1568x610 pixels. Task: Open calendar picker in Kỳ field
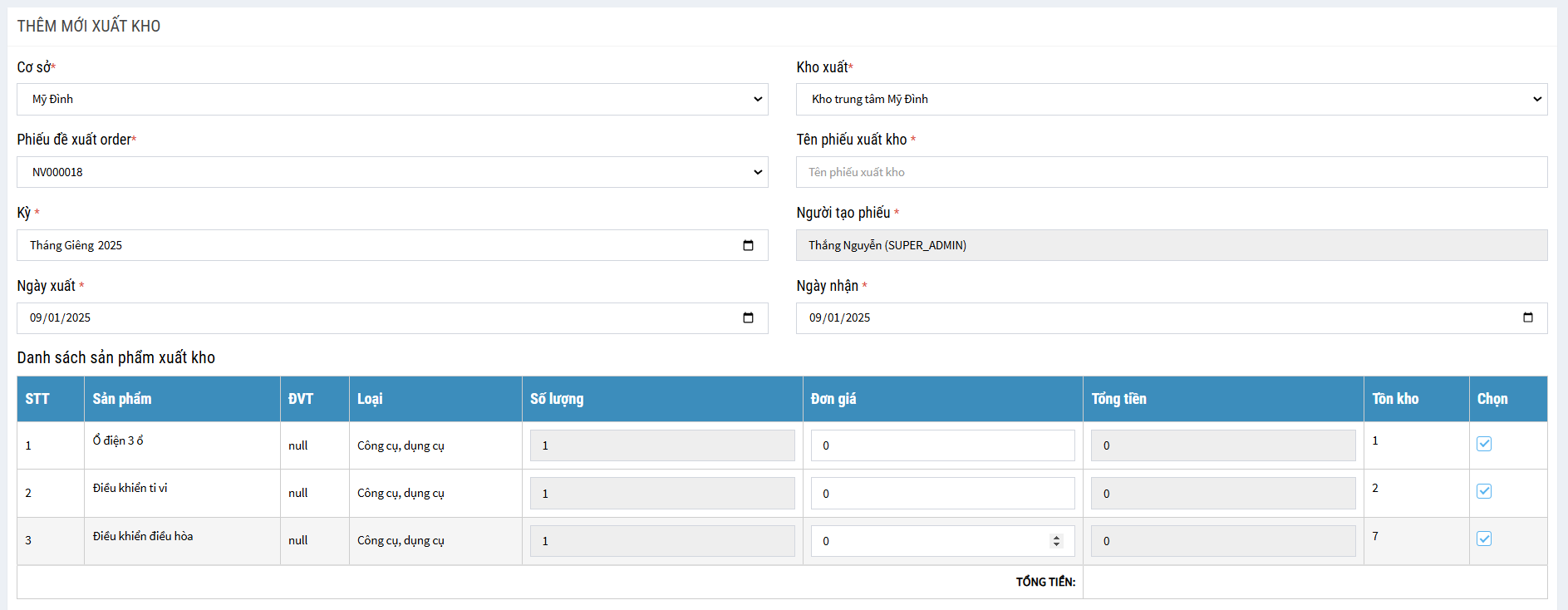pyautogui.click(x=748, y=245)
